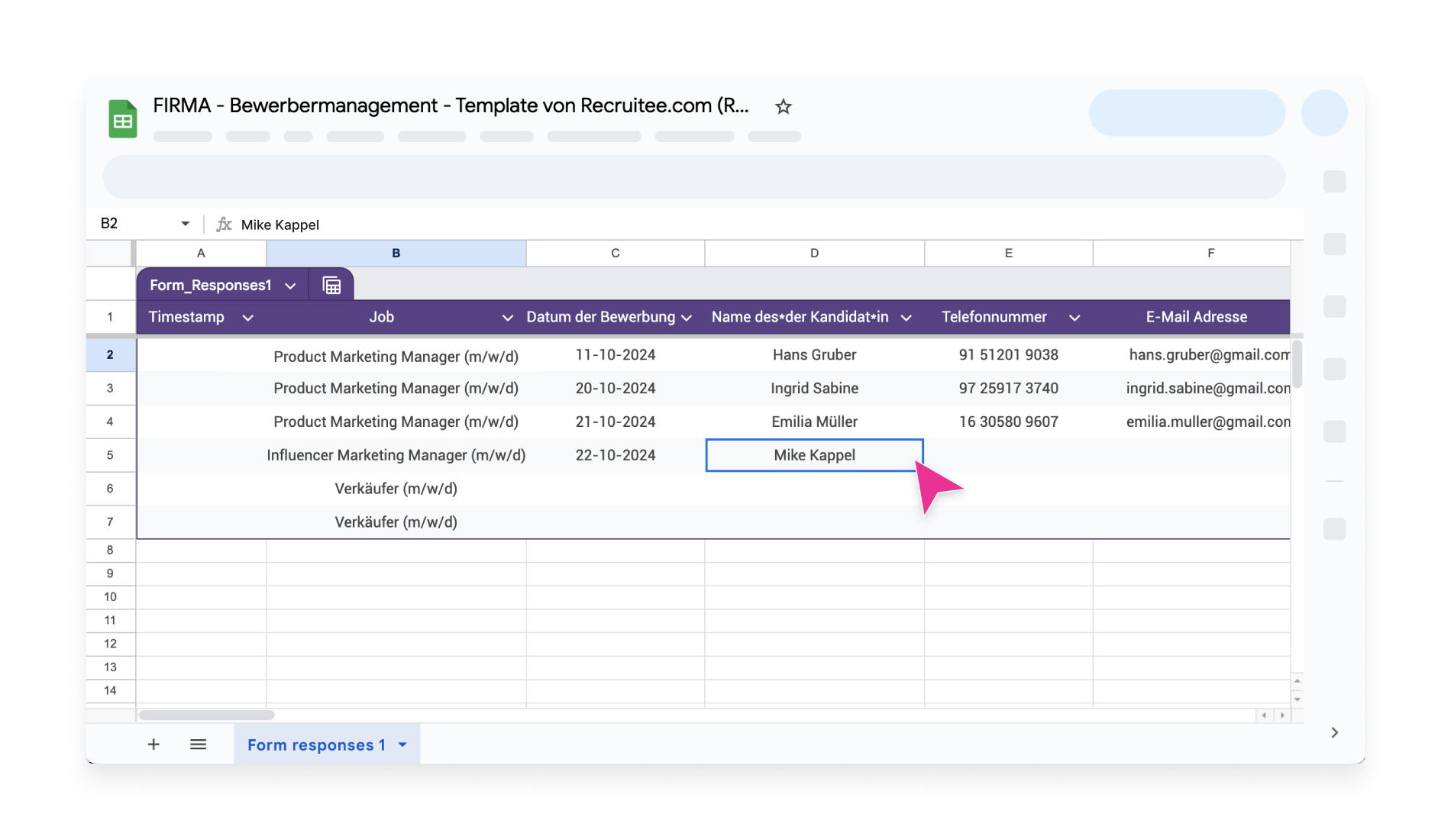Open the Job column filter
The image size is (1451, 840).
coord(506,317)
